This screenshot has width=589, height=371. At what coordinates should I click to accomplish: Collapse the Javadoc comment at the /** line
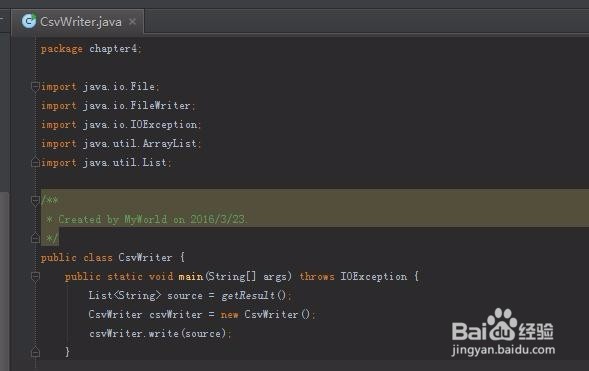click(35, 201)
